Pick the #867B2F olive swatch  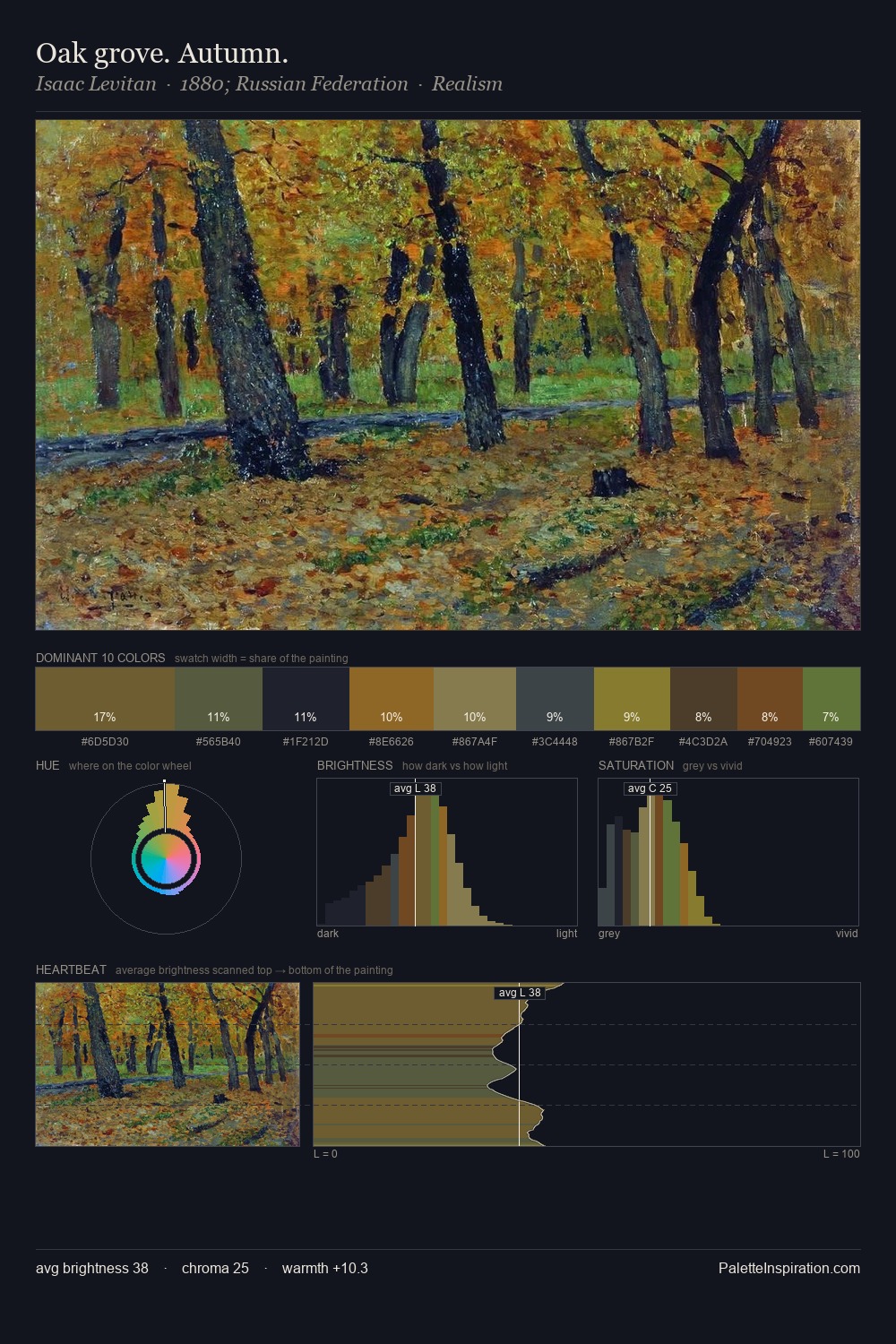pyautogui.click(x=632, y=699)
